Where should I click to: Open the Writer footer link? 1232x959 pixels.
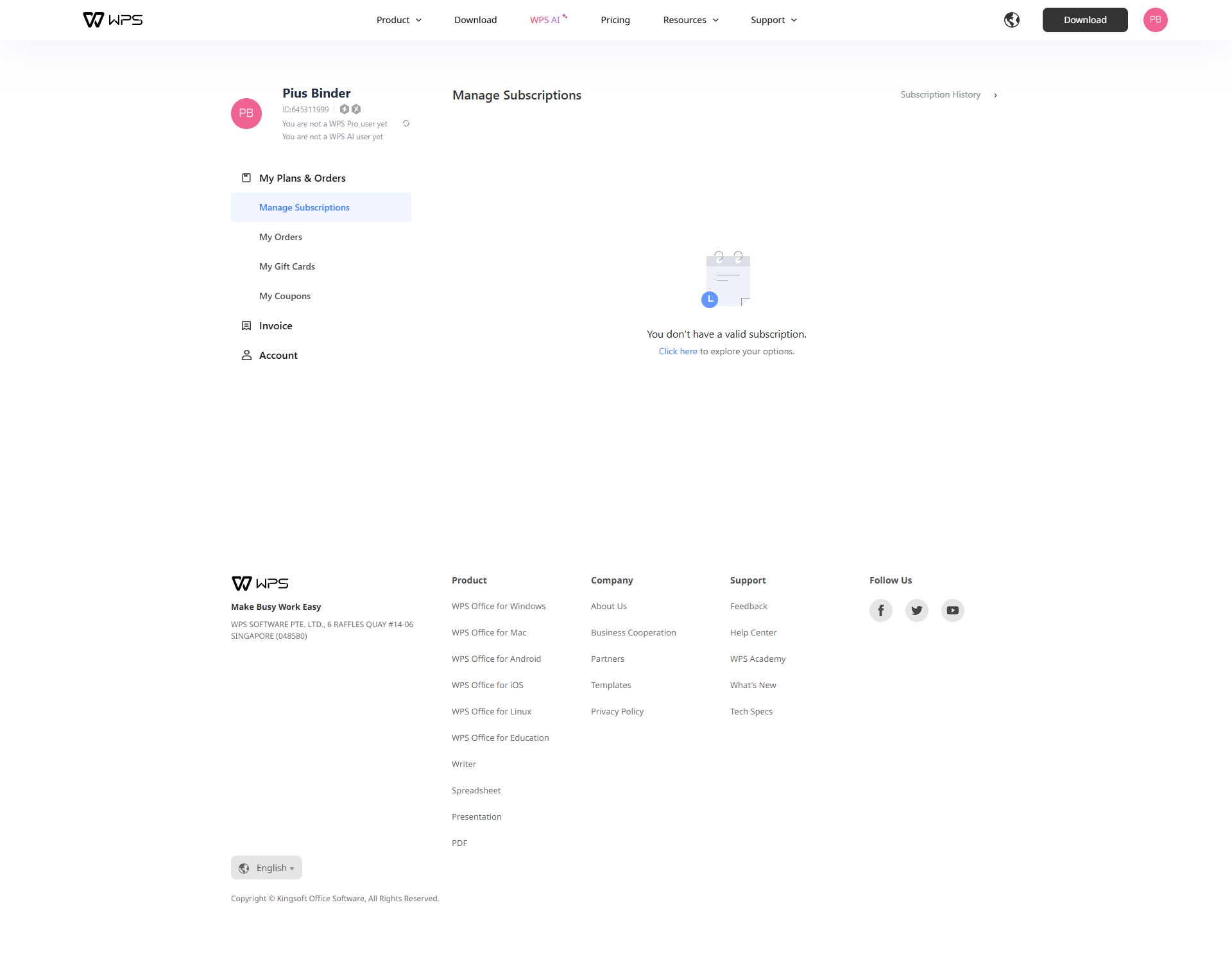(x=464, y=764)
